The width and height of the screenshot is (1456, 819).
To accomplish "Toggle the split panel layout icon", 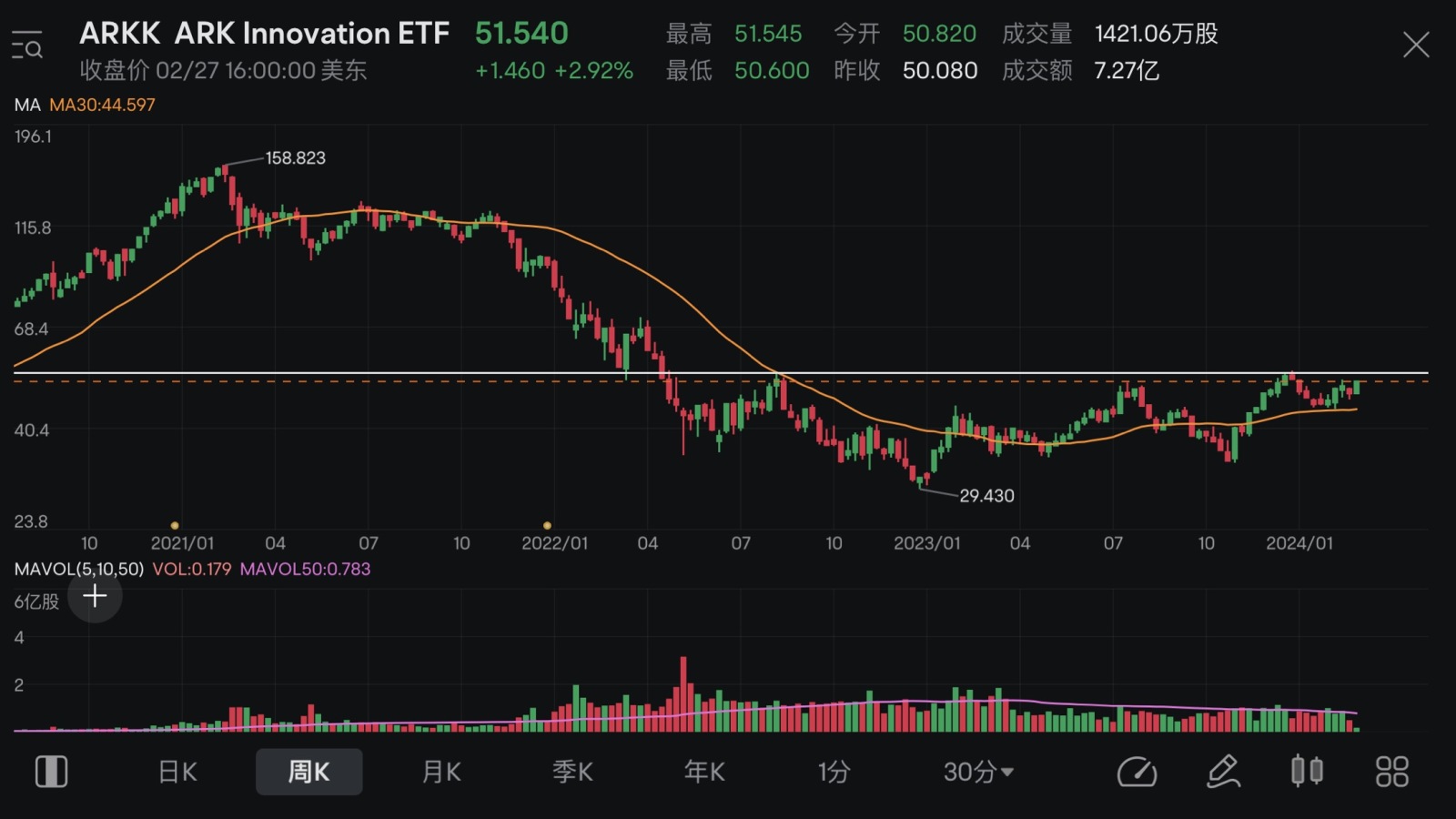I will click(x=51, y=772).
